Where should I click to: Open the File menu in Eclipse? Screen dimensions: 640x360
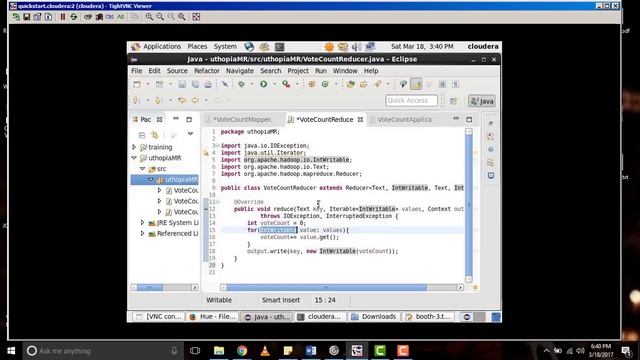point(137,71)
